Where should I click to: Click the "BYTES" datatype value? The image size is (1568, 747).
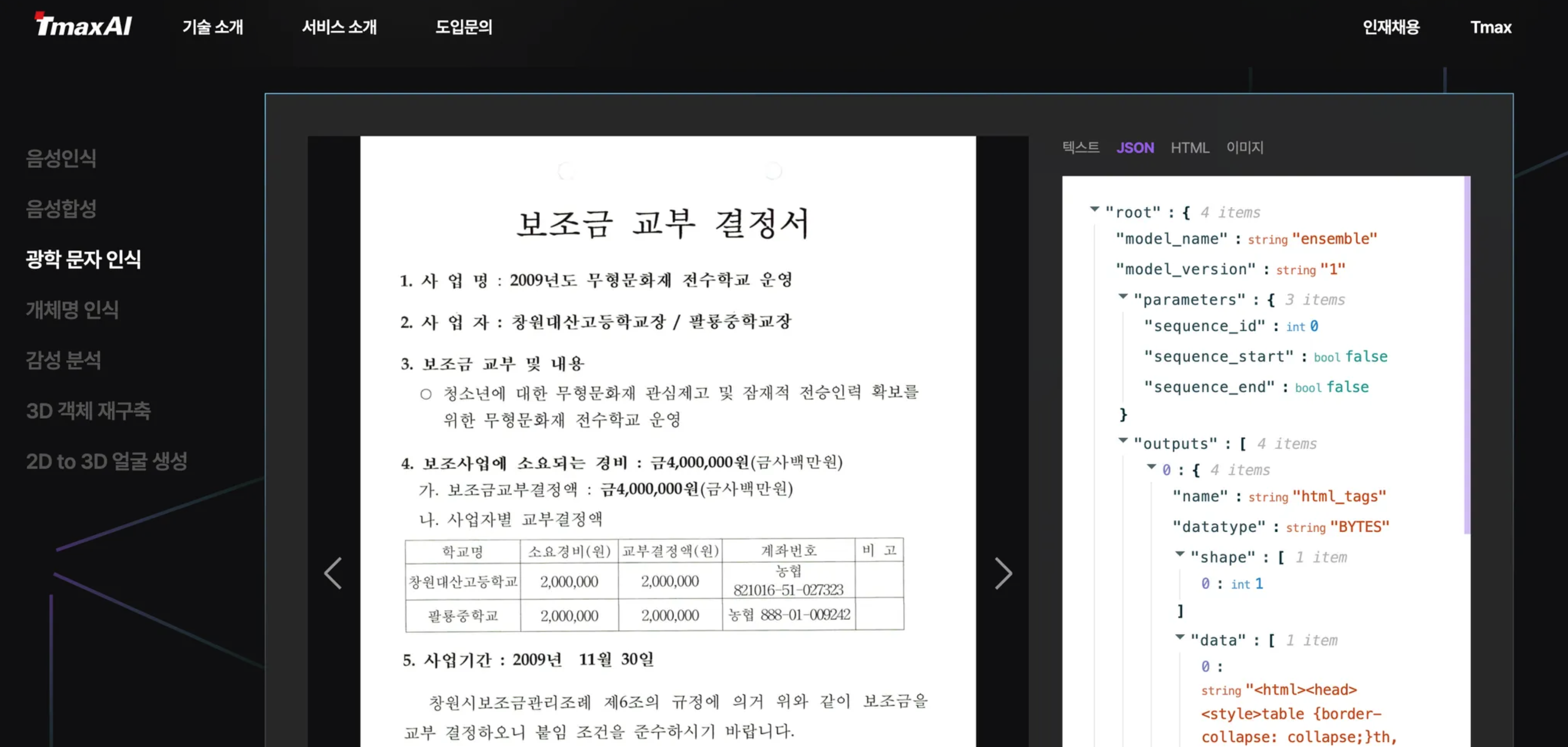pyautogui.click(x=1360, y=527)
